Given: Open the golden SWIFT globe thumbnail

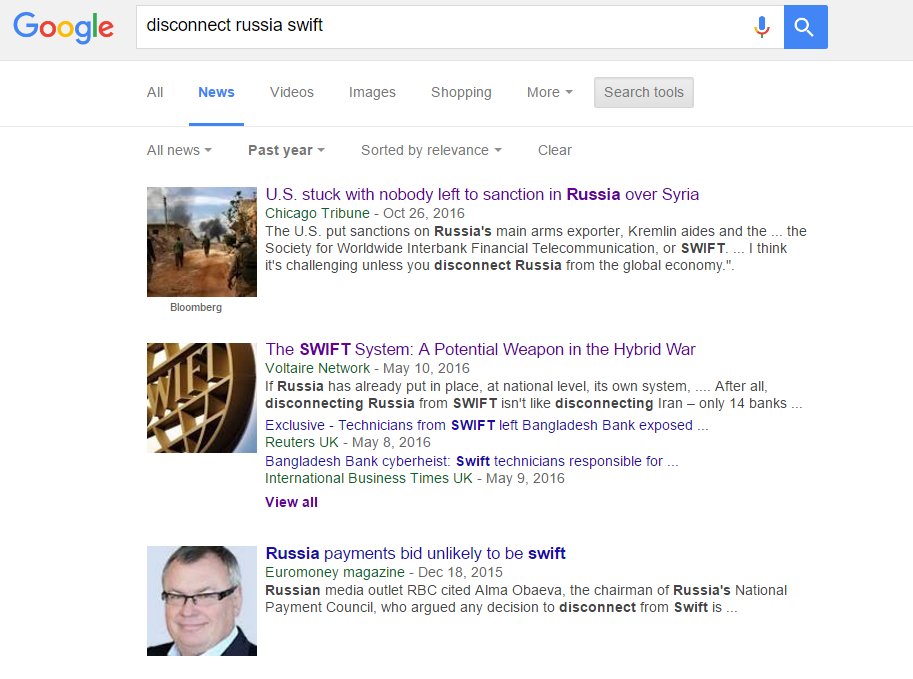Looking at the screenshot, I should [201, 398].
